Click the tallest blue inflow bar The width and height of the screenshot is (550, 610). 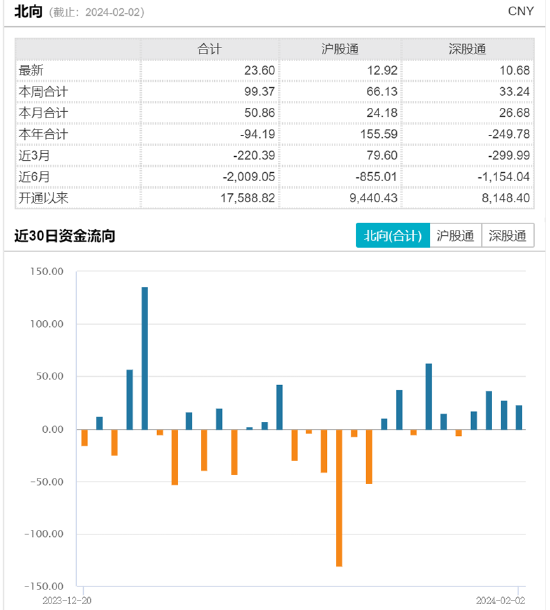(145, 358)
